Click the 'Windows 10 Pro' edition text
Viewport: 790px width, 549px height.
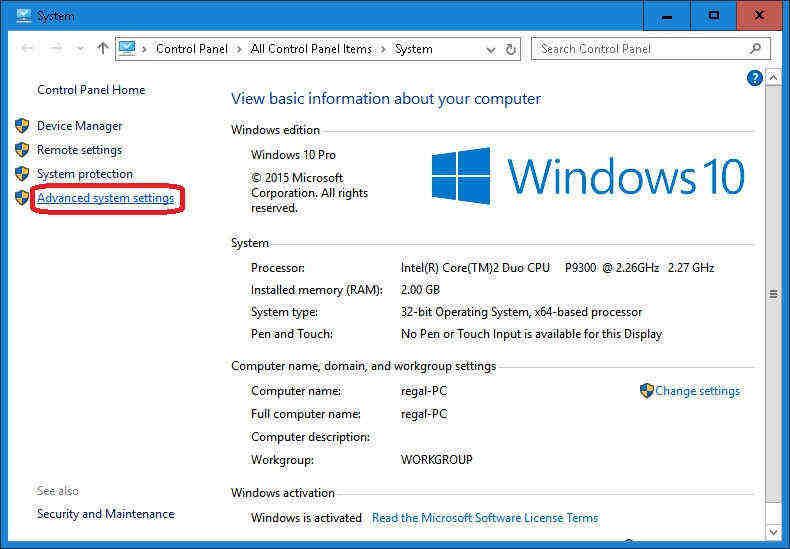[x=293, y=155]
